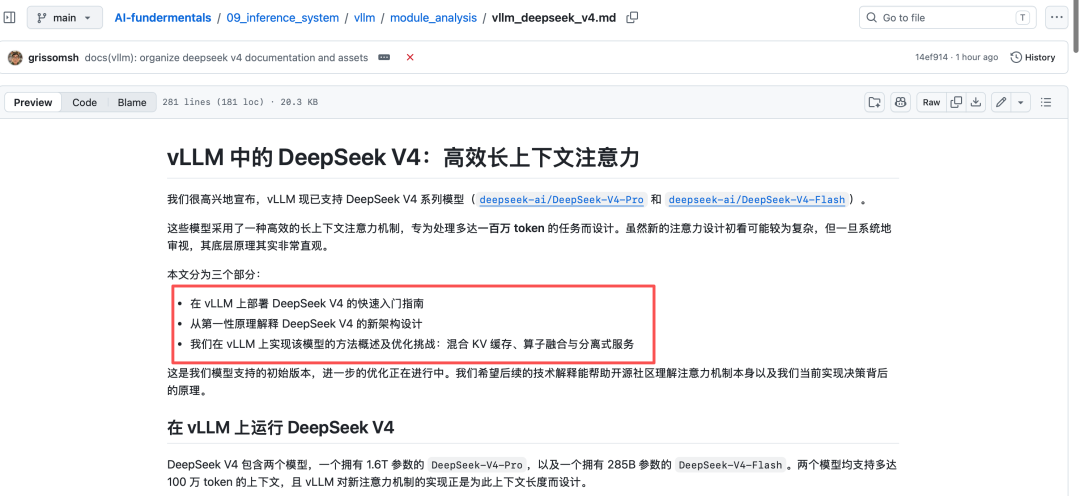1080x496 pixels.
Task: Open grissomsh author link
Action: point(54,58)
